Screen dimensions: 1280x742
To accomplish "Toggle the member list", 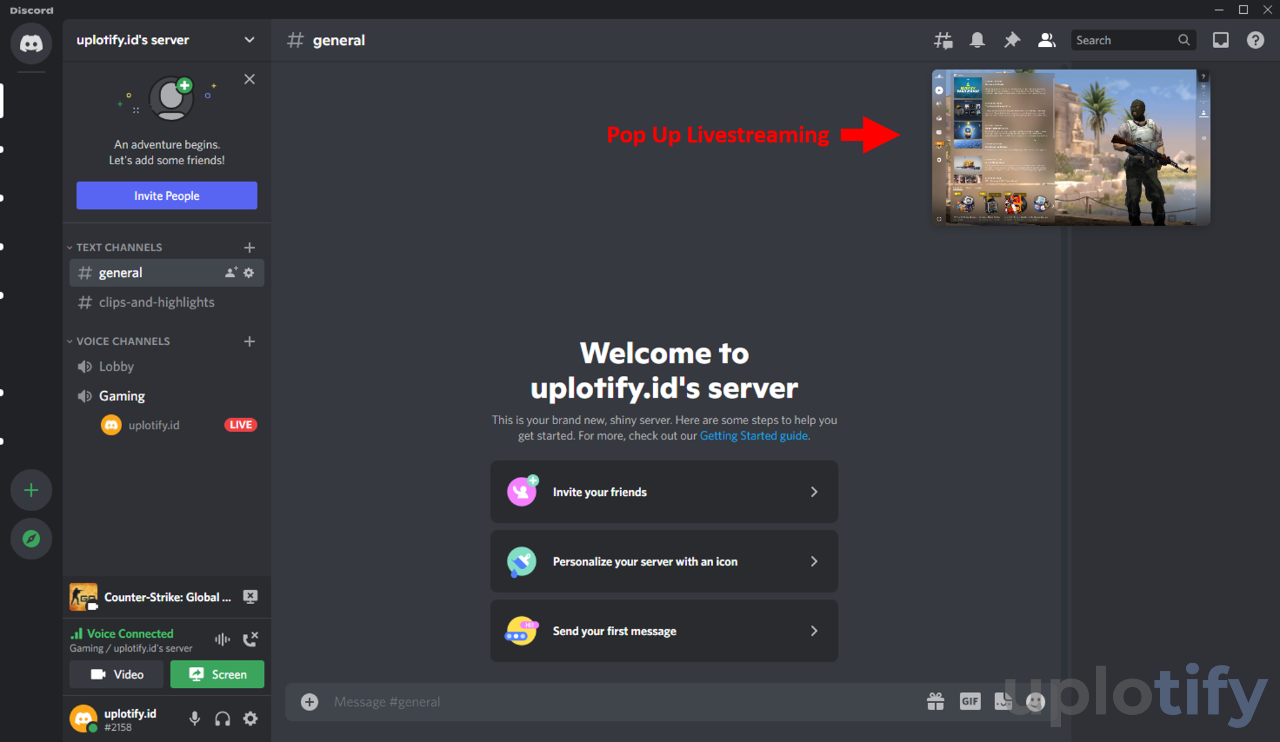I will pos(1046,40).
